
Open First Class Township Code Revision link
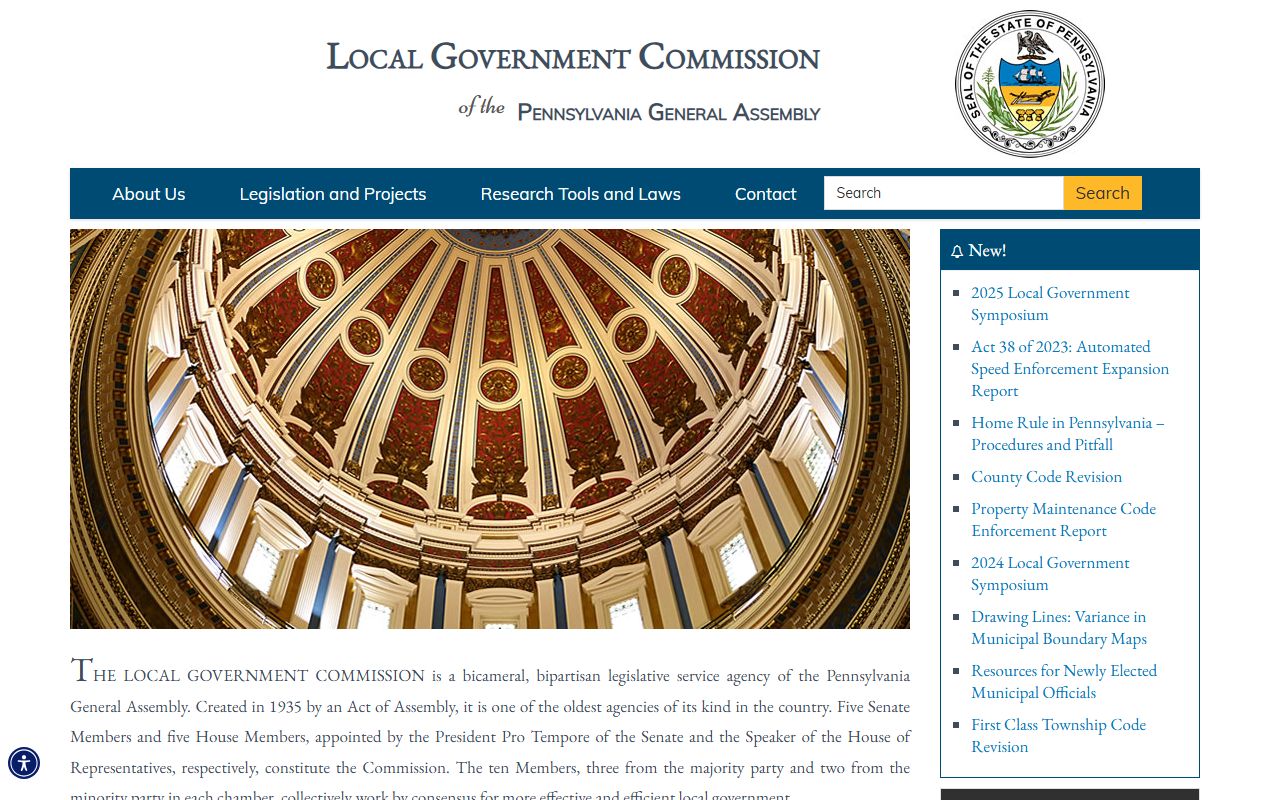[x=1058, y=735]
